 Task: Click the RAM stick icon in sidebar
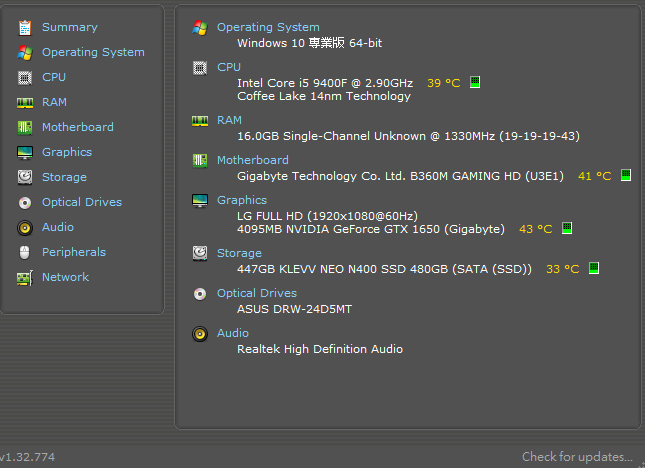25,102
